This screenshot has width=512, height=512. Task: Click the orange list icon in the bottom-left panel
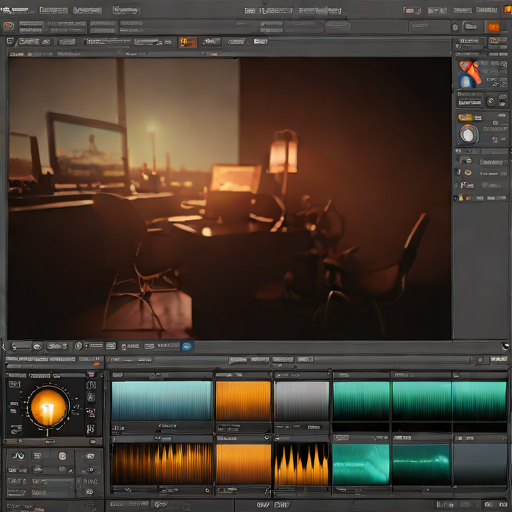37,456
